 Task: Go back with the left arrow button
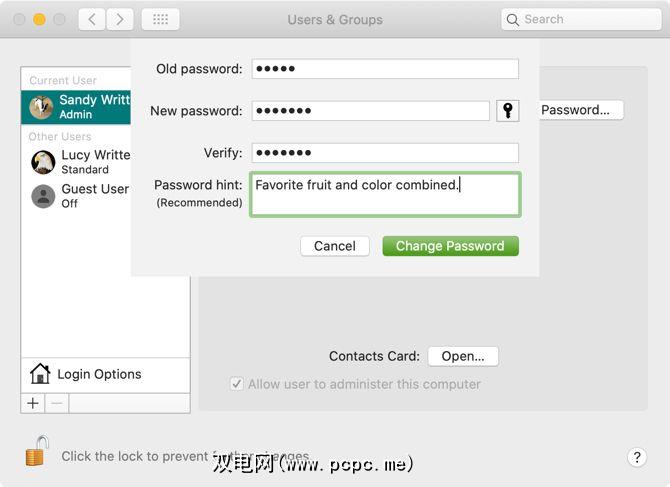coord(92,19)
